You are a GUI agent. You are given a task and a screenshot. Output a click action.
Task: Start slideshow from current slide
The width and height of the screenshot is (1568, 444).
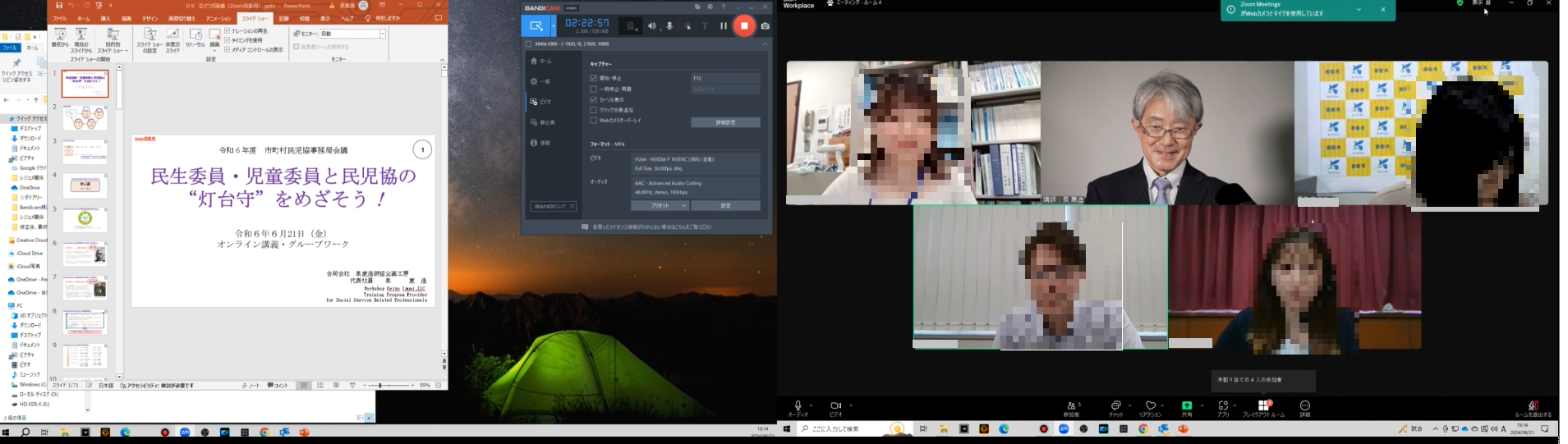[81, 39]
